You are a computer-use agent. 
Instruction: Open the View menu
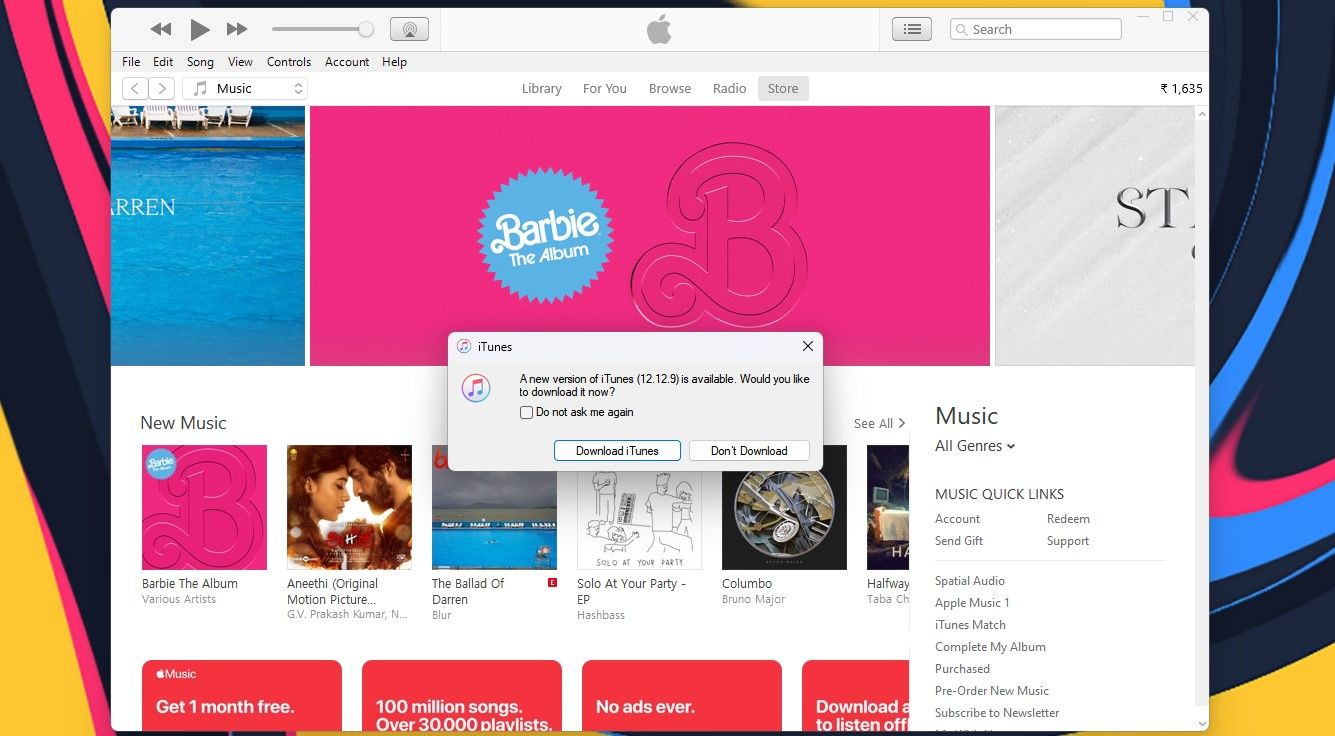(240, 62)
